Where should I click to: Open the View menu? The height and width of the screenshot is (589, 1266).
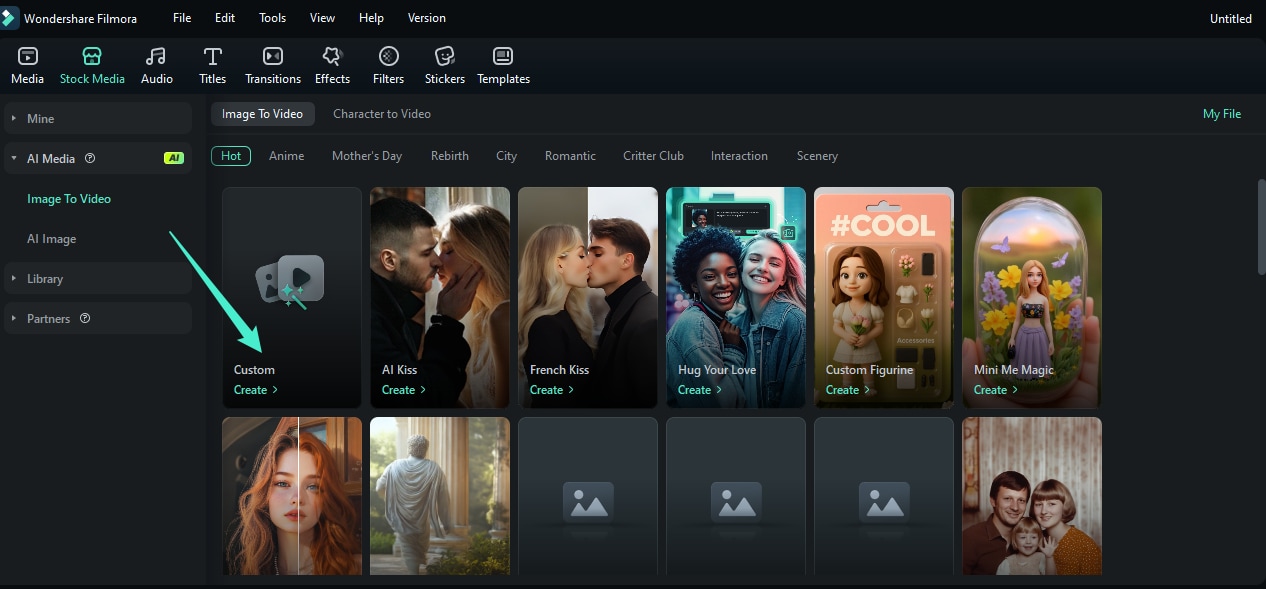pyautogui.click(x=322, y=18)
